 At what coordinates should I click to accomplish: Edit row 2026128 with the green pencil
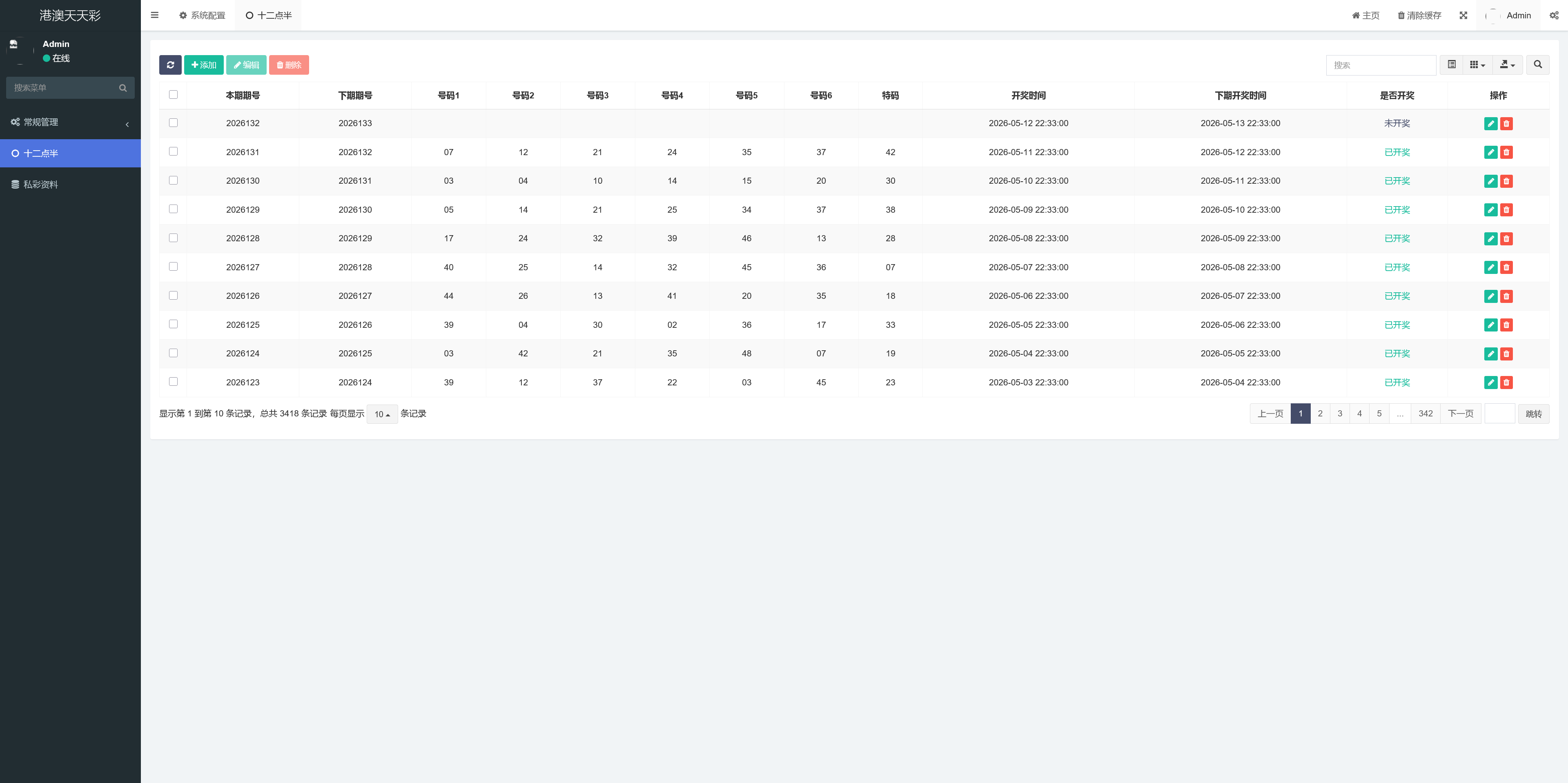point(1491,238)
